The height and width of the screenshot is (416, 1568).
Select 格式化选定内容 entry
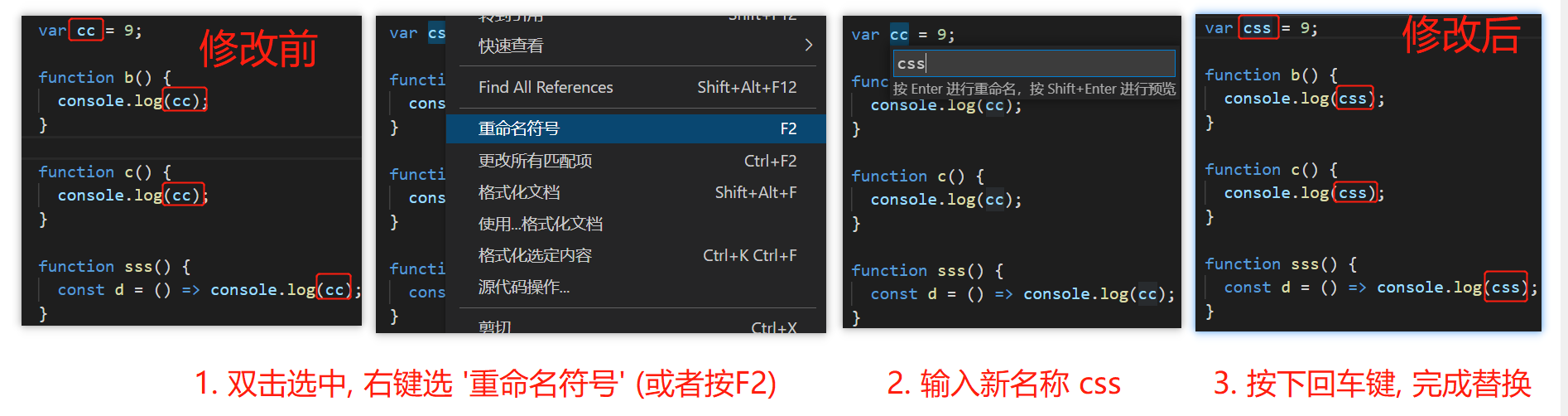[636, 255]
